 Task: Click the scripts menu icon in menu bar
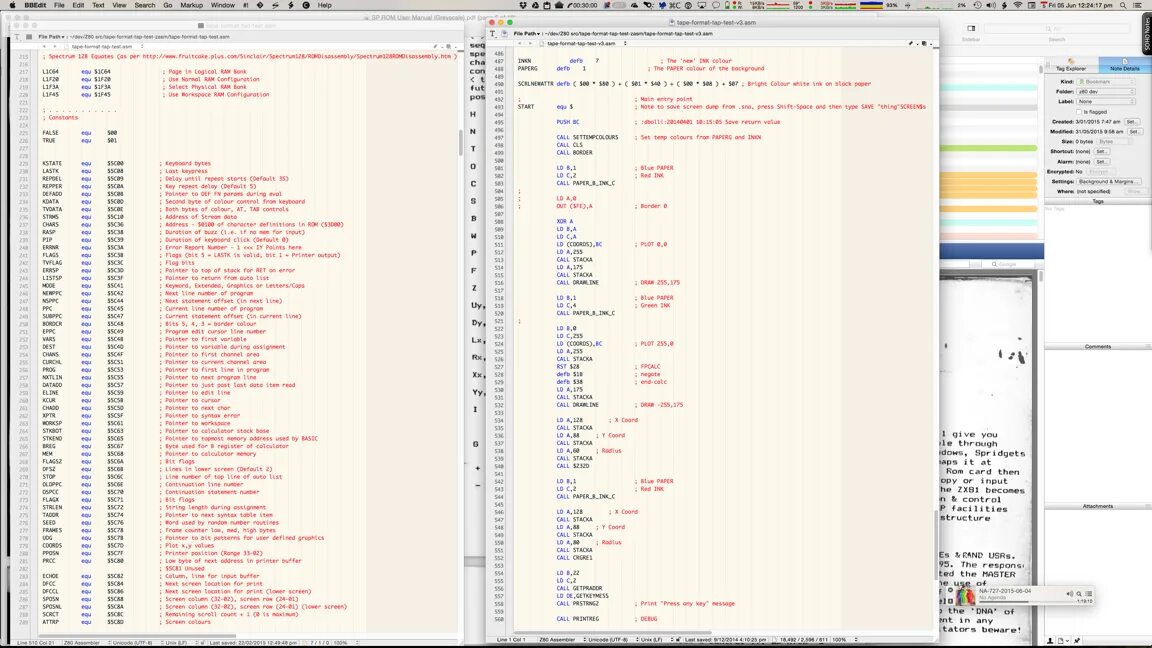click(x=276, y=5)
